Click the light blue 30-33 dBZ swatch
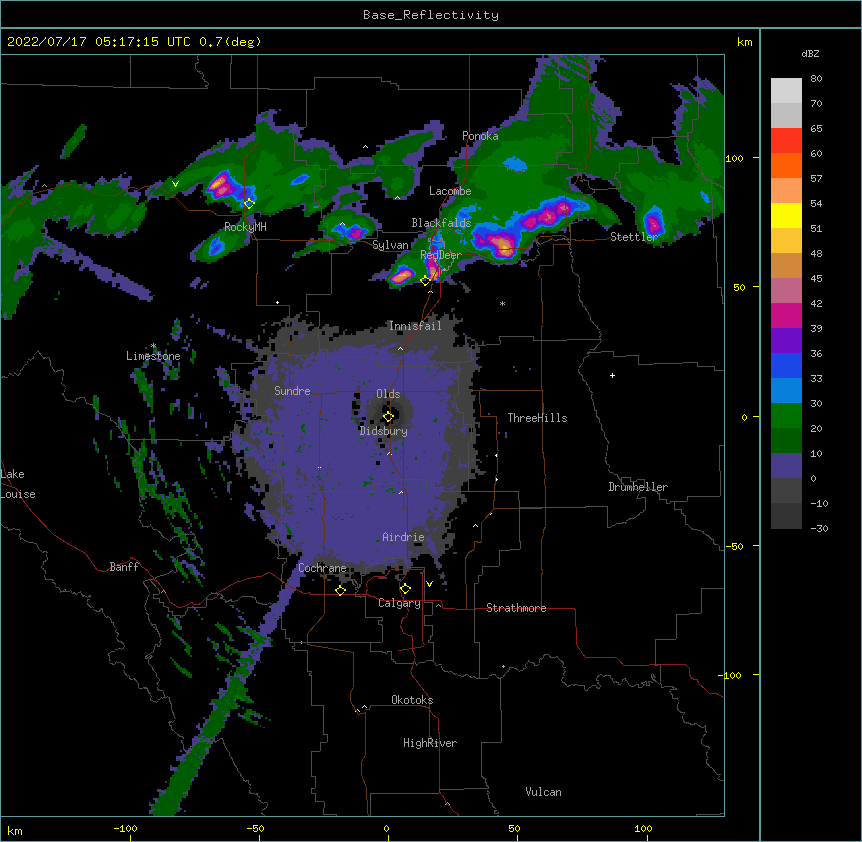862x842 pixels. (x=786, y=390)
